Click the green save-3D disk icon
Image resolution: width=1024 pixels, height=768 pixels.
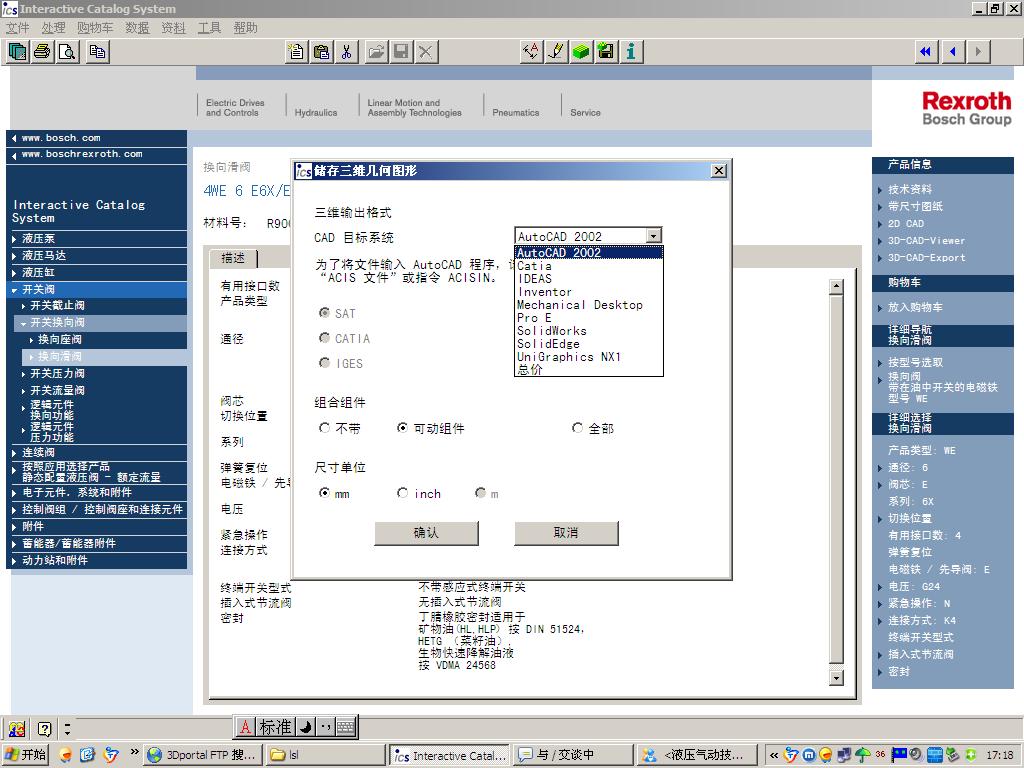click(606, 52)
